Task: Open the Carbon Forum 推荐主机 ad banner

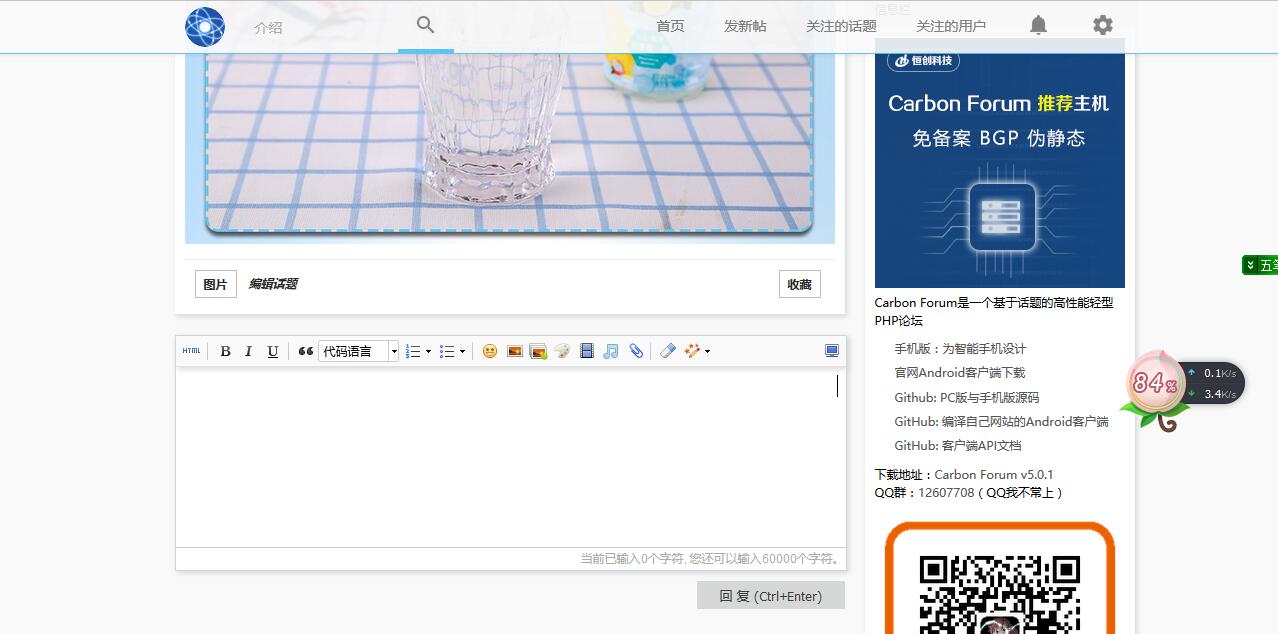Action: coord(1000,163)
